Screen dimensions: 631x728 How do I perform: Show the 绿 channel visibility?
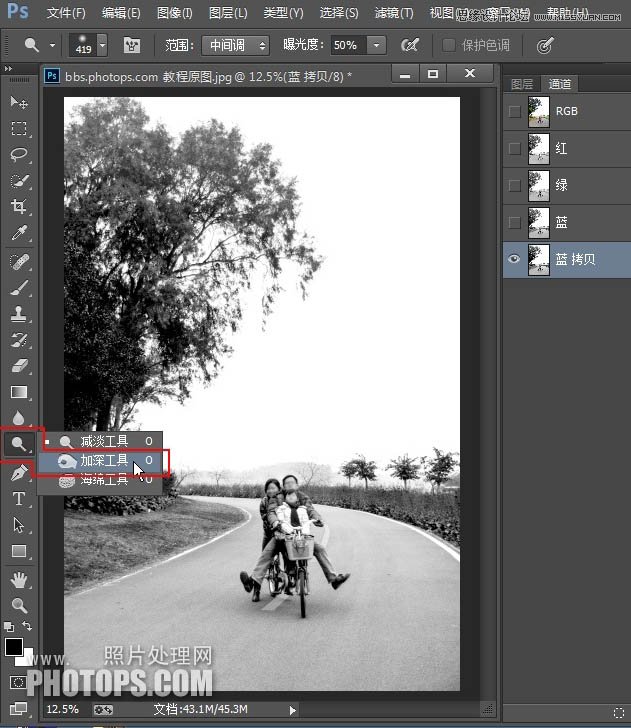pos(514,185)
